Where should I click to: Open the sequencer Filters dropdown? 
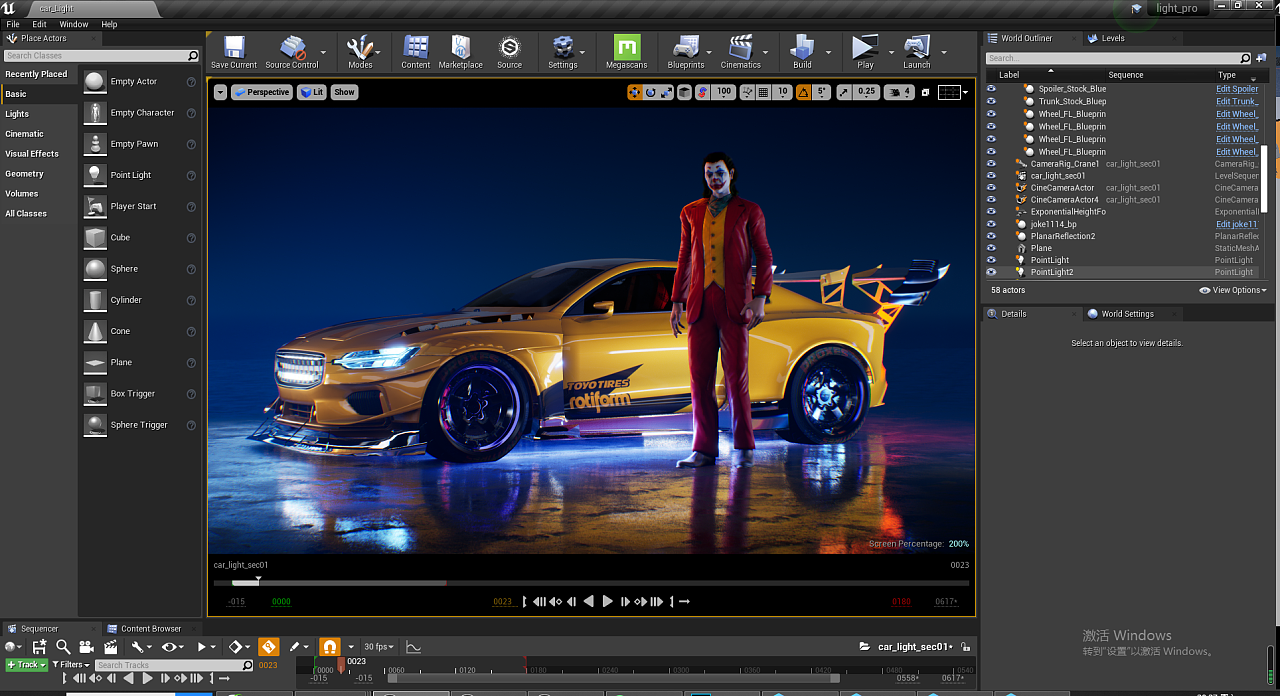tap(72, 665)
